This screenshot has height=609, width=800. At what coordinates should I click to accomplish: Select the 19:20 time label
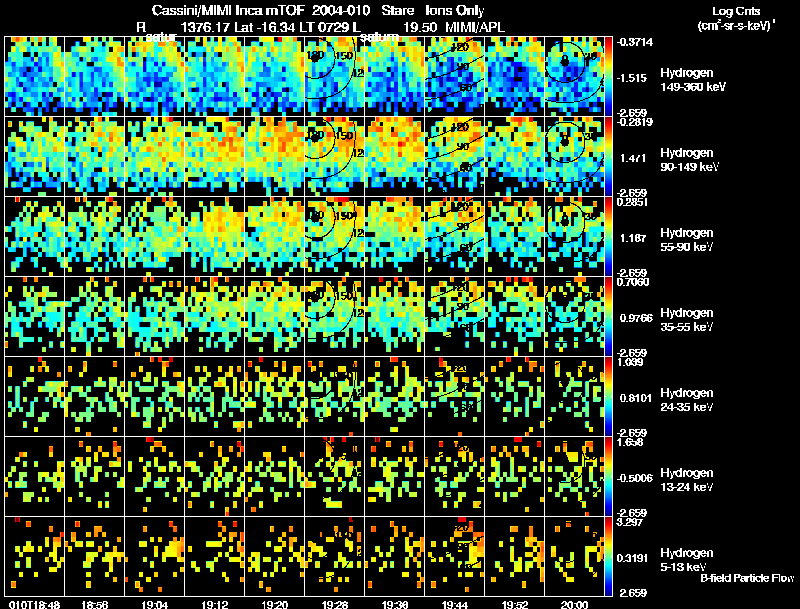coord(274,604)
